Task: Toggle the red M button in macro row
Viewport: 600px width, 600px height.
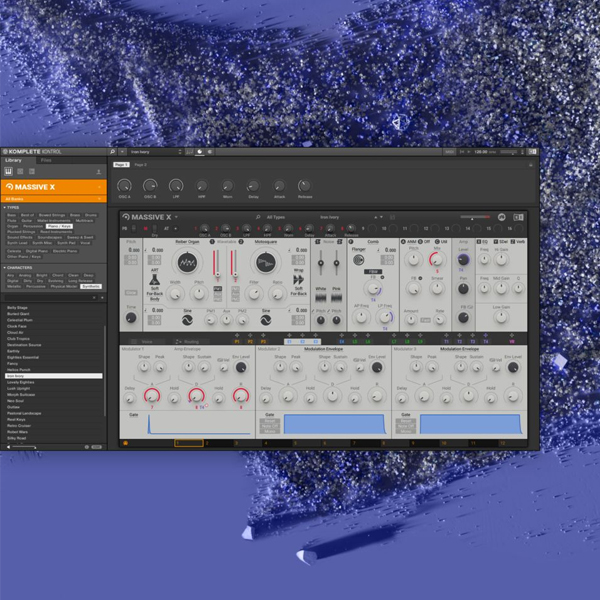Action: point(145,228)
